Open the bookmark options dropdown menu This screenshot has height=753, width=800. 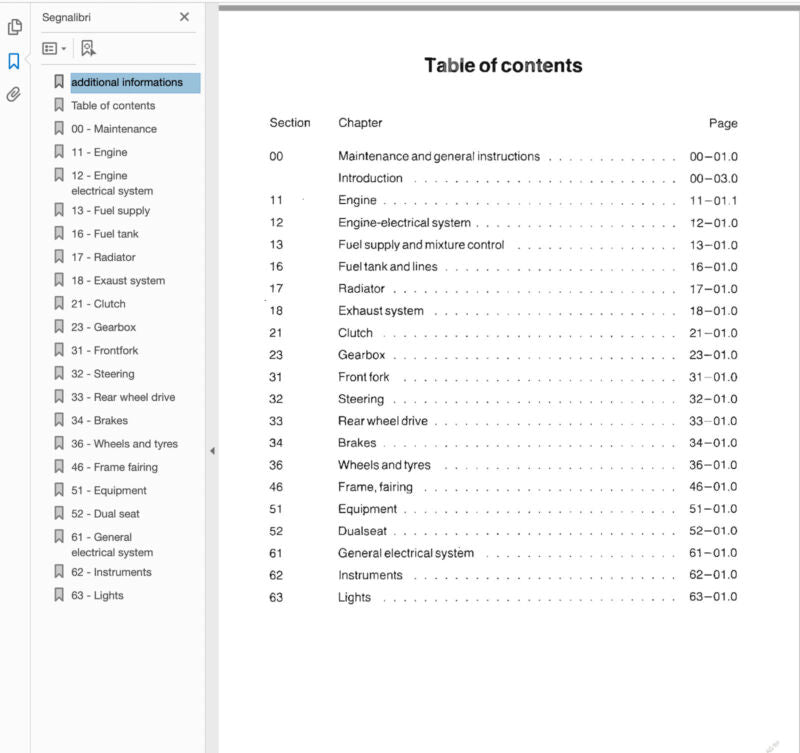(54, 48)
